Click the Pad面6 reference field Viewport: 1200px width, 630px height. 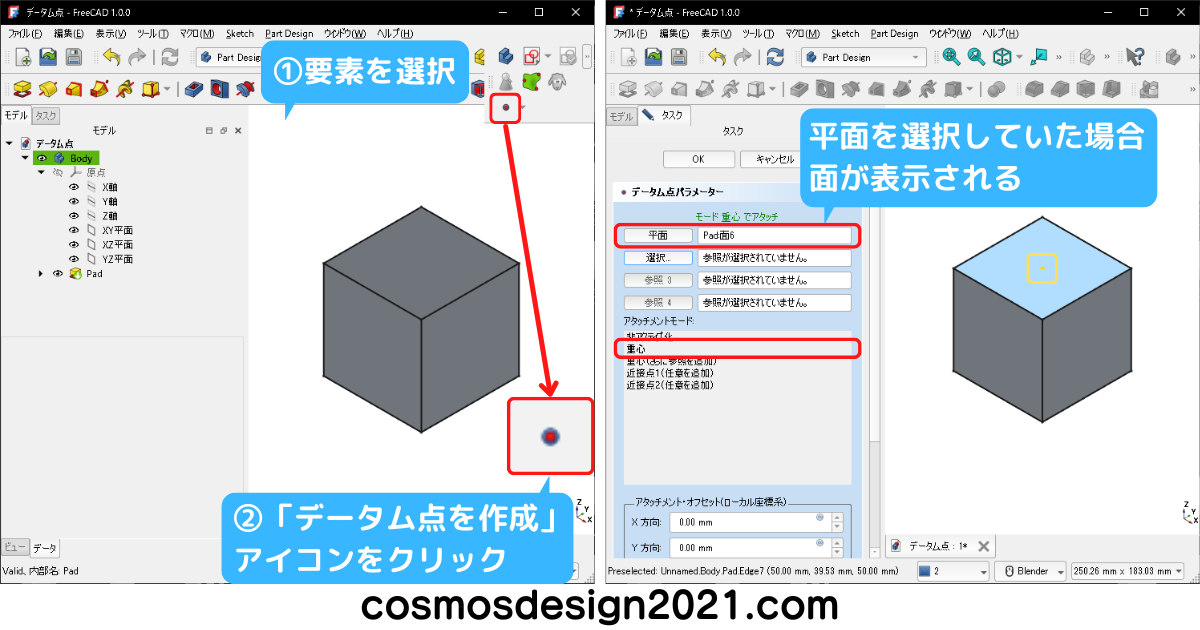[x=775, y=236]
